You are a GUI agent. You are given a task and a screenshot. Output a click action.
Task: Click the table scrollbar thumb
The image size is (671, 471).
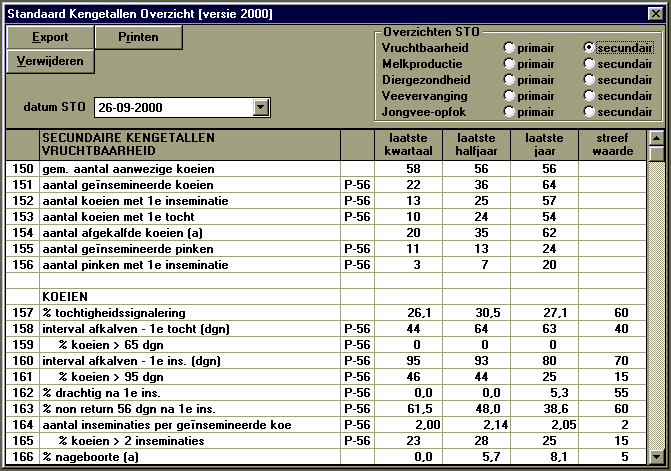click(656, 154)
